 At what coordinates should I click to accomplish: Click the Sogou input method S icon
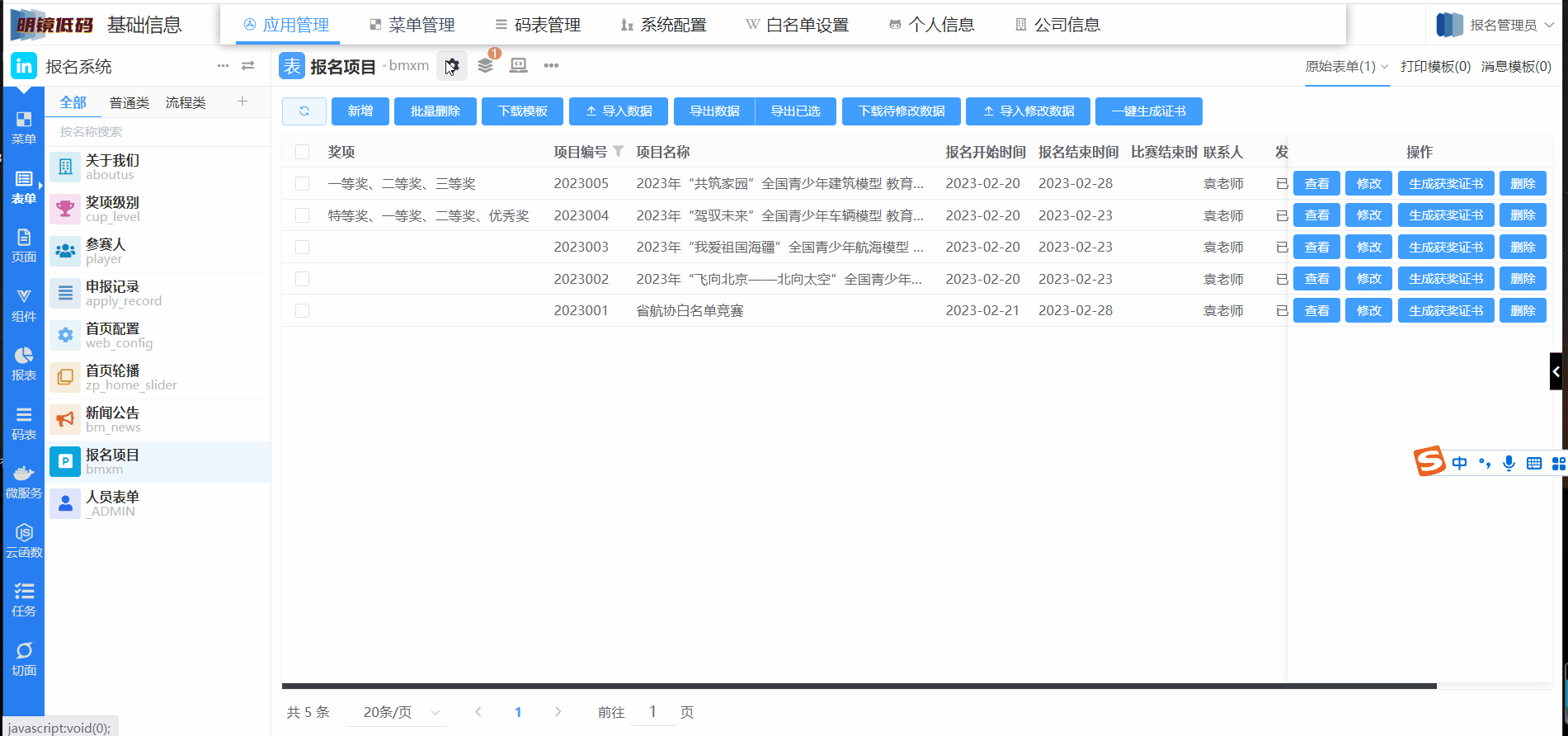[1430, 461]
